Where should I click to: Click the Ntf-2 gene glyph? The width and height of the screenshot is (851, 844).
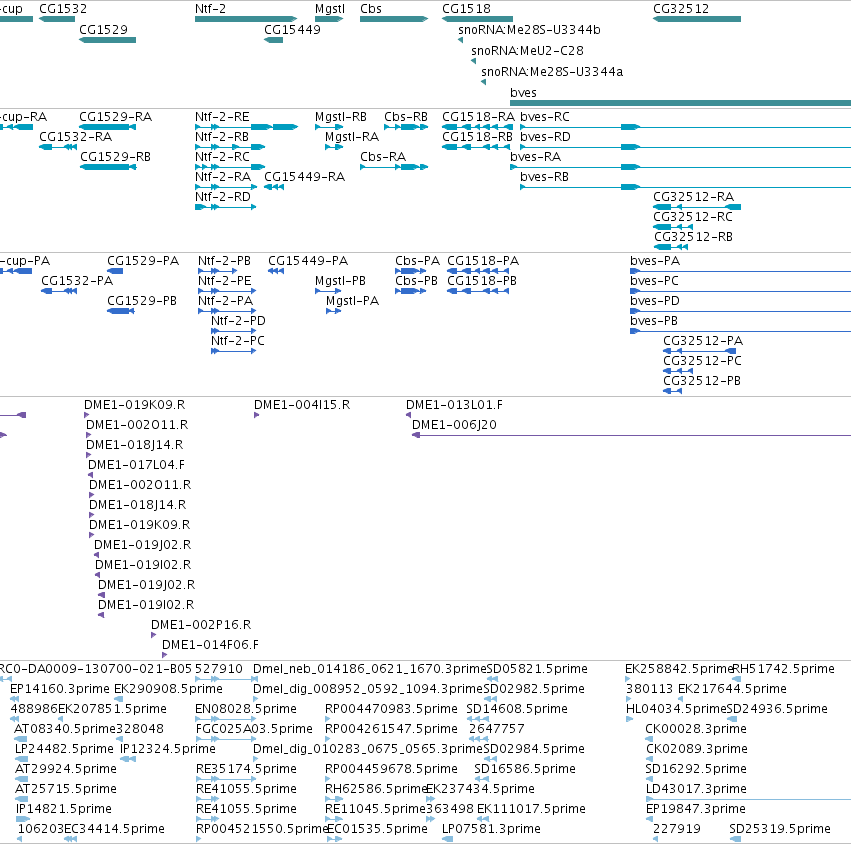click(x=246, y=19)
